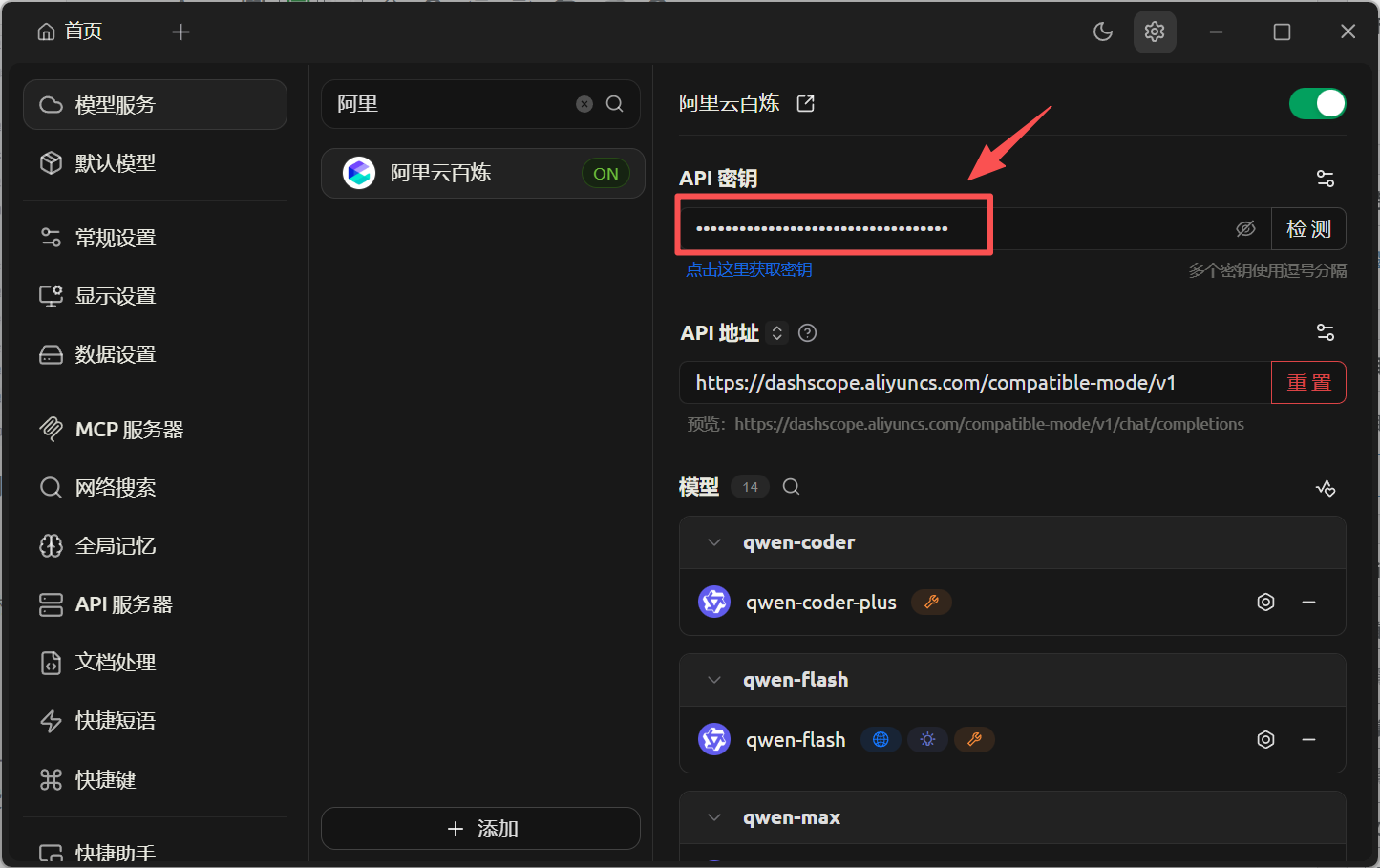Open a new tab with the plus icon
The width and height of the screenshot is (1380, 868).
180,31
